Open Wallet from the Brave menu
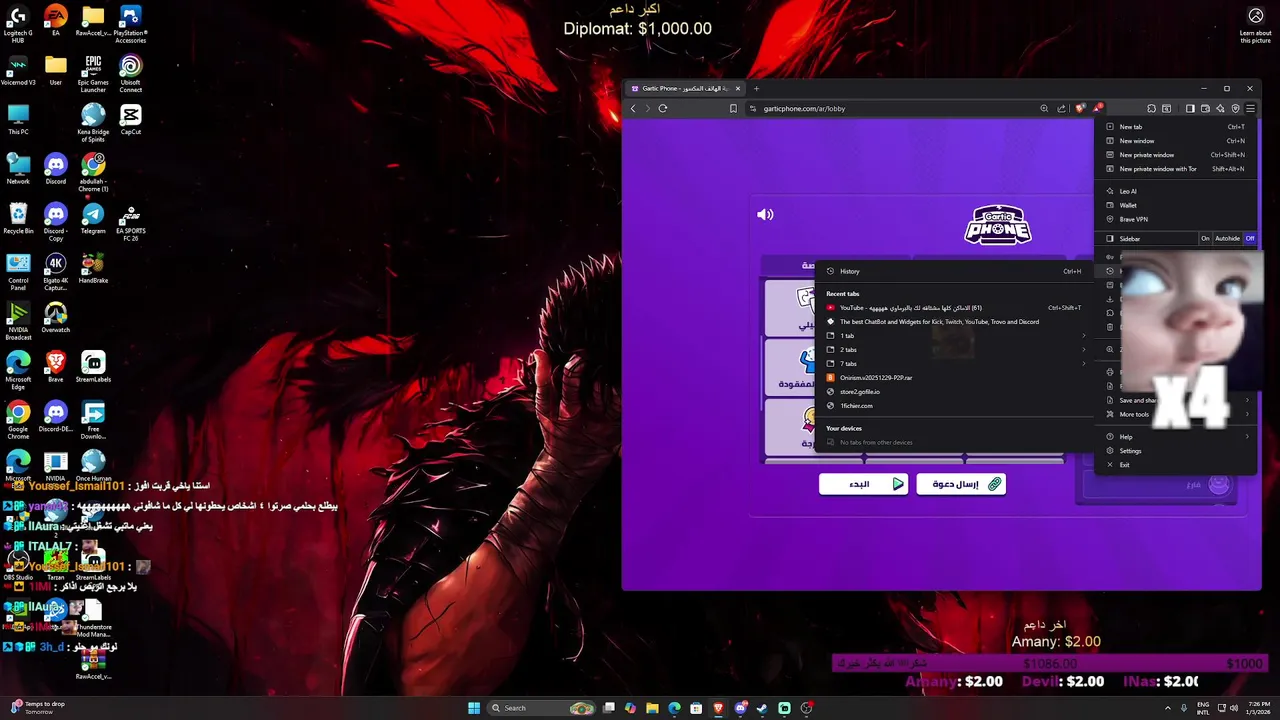The height and width of the screenshot is (720, 1280). (1177, 205)
